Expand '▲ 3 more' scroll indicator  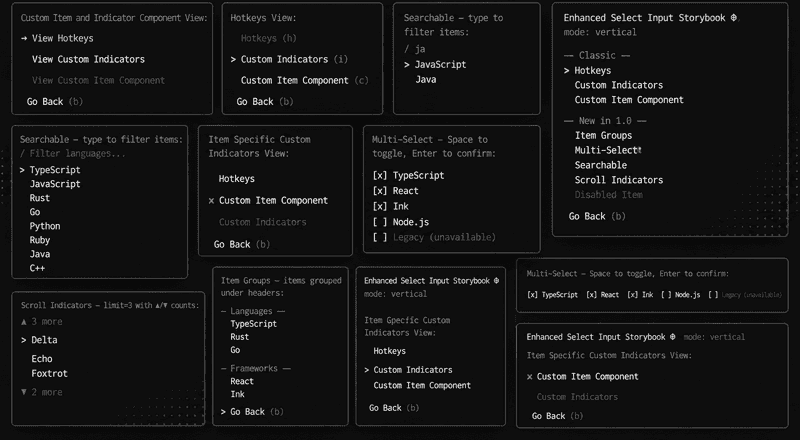coord(41,322)
